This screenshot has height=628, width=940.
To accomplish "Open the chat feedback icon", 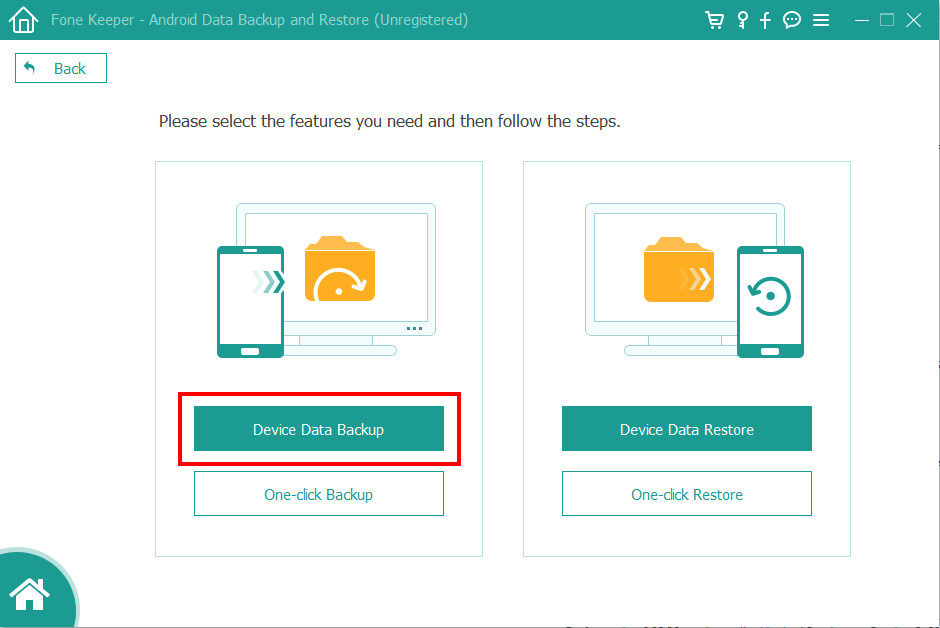I will tap(792, 20).
